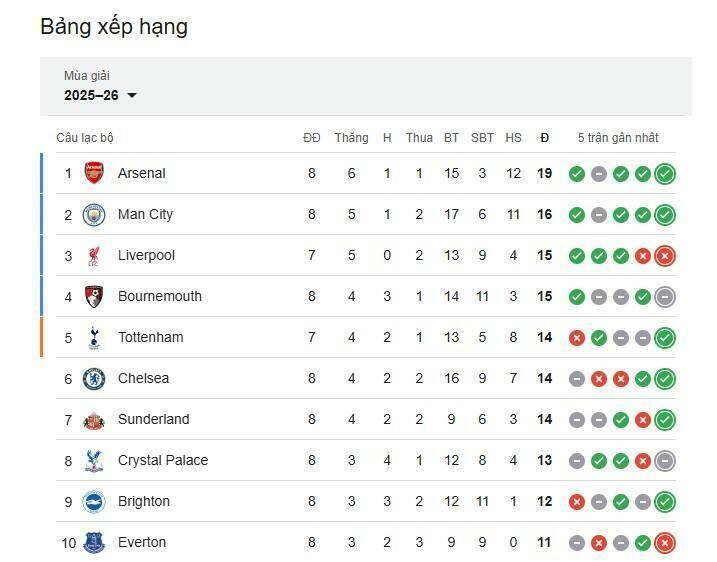The width and height of the screenshot is (717, 562).
Task: Click the Chelsea club crest
Action: point(94,378)
